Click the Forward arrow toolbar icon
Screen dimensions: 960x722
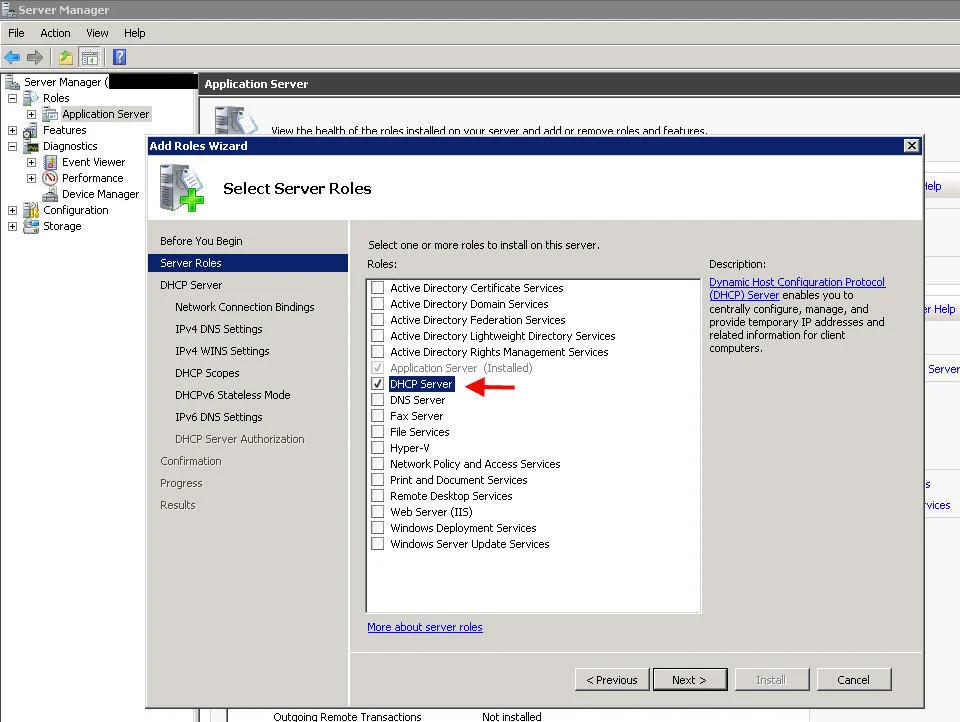(x=35, y=58)
